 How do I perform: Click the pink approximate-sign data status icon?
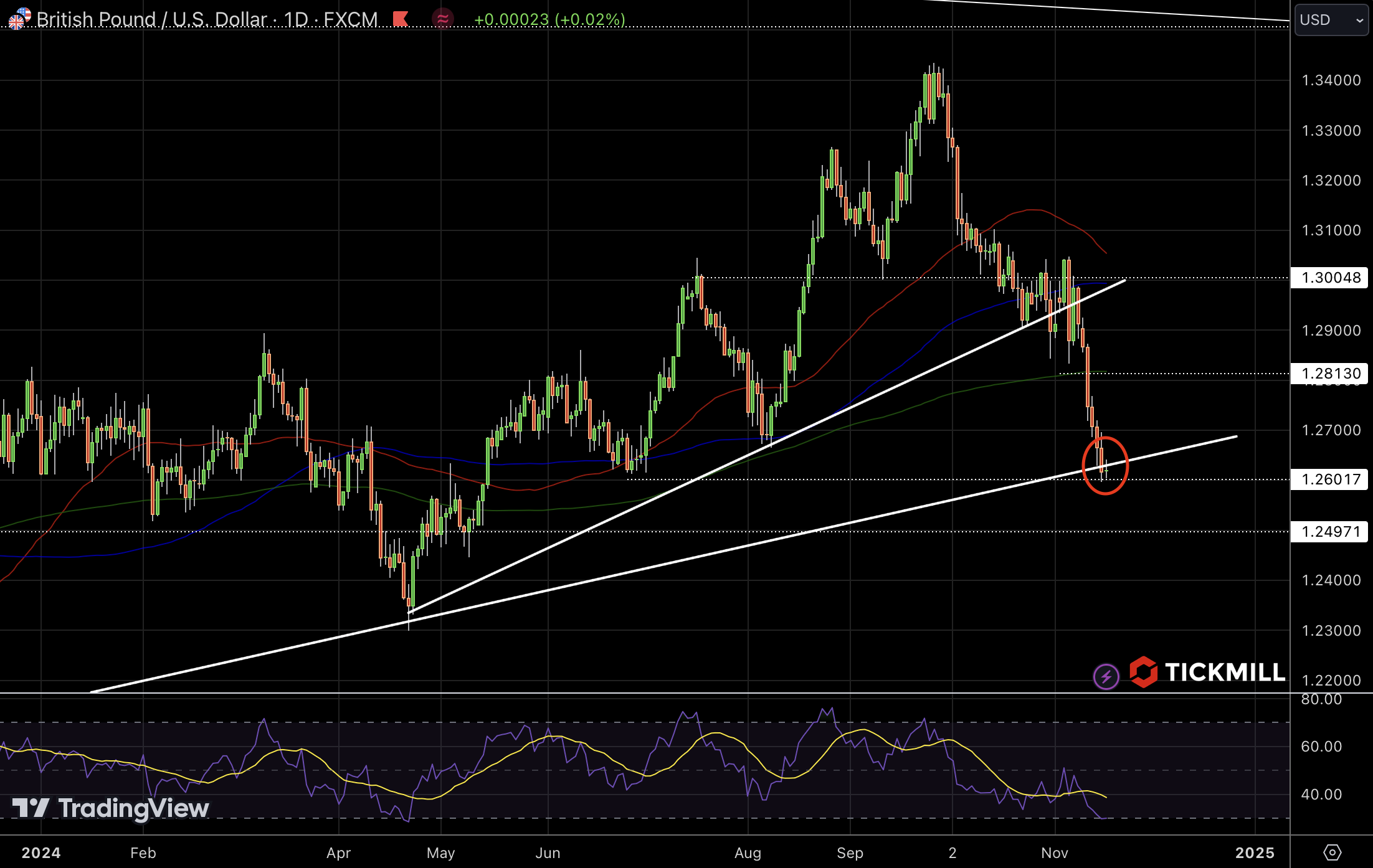[x=442, y=19]
